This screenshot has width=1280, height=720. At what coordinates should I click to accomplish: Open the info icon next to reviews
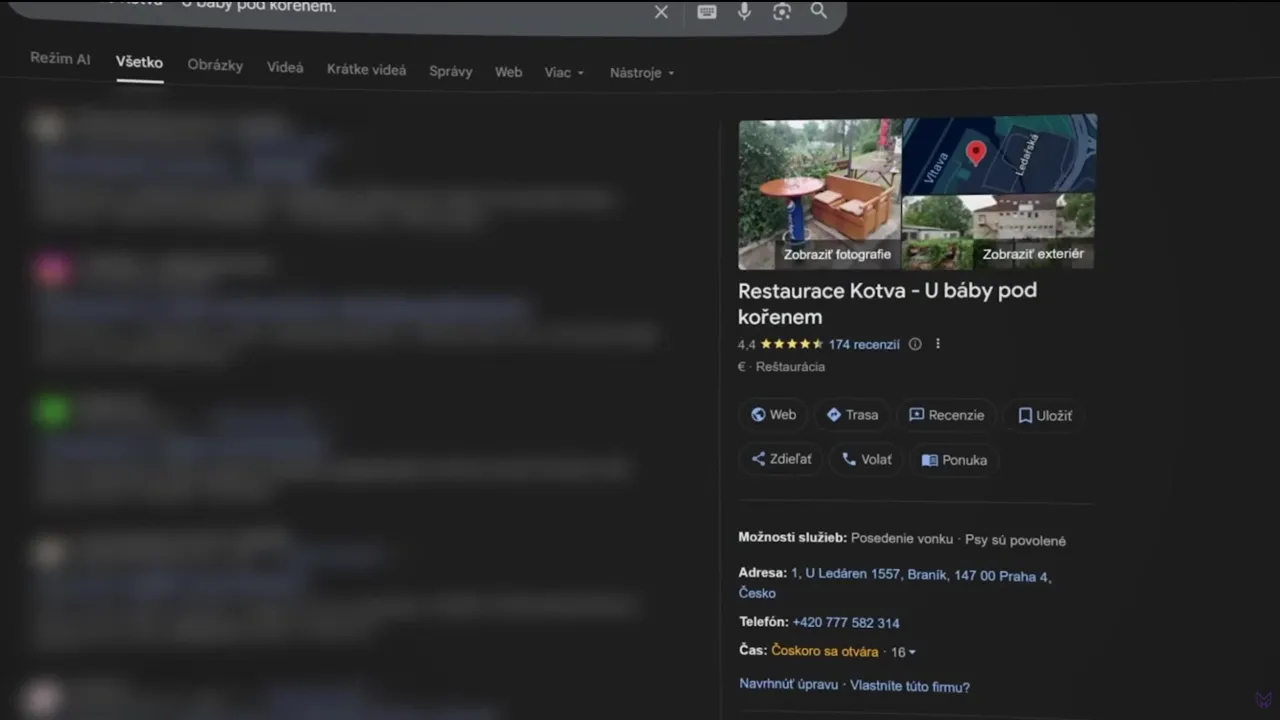[915, 344]
